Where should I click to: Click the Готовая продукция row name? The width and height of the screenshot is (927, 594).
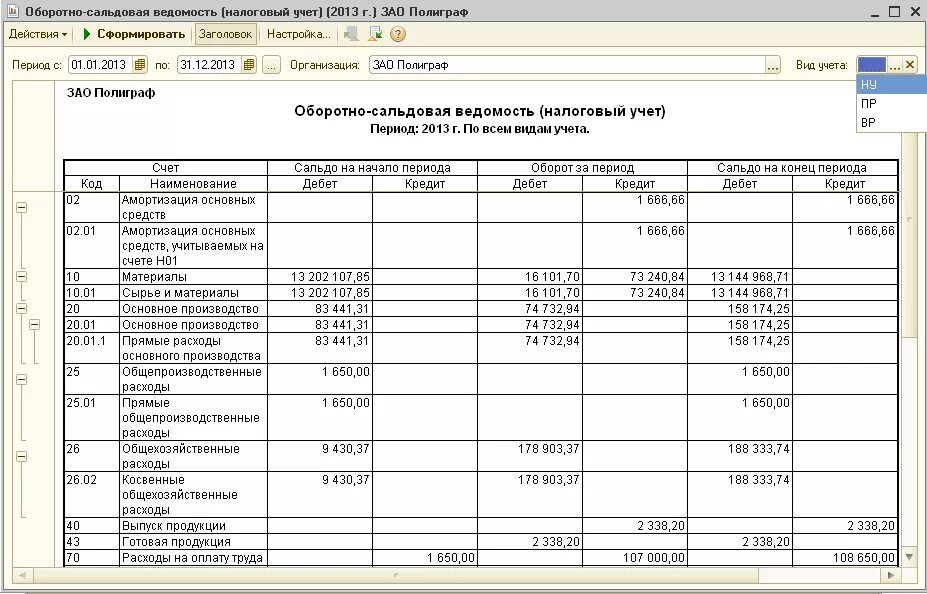pyautogui.click(x=193, y=541)
